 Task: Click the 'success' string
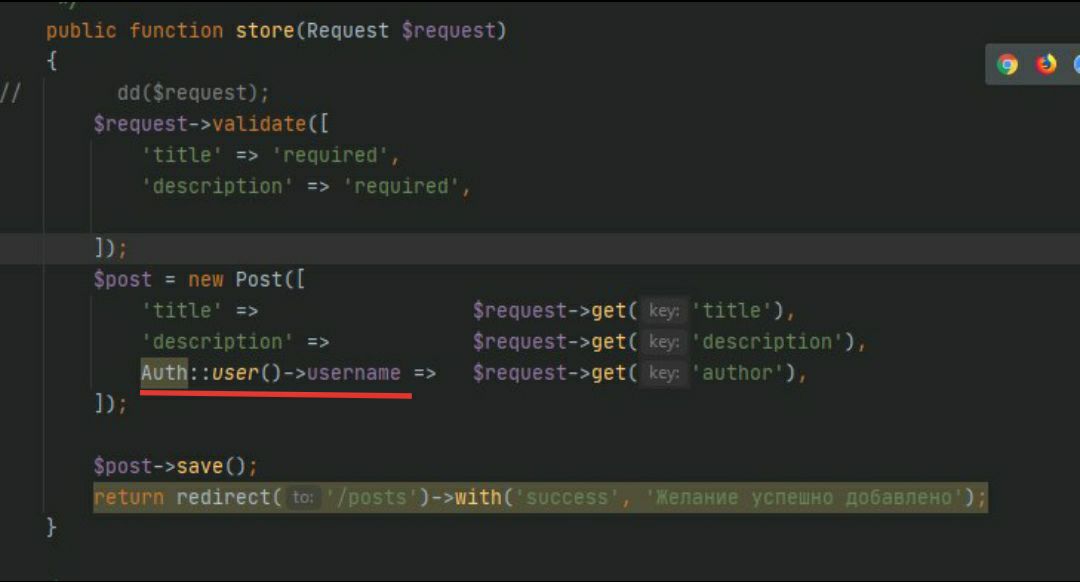click(567, 497)
